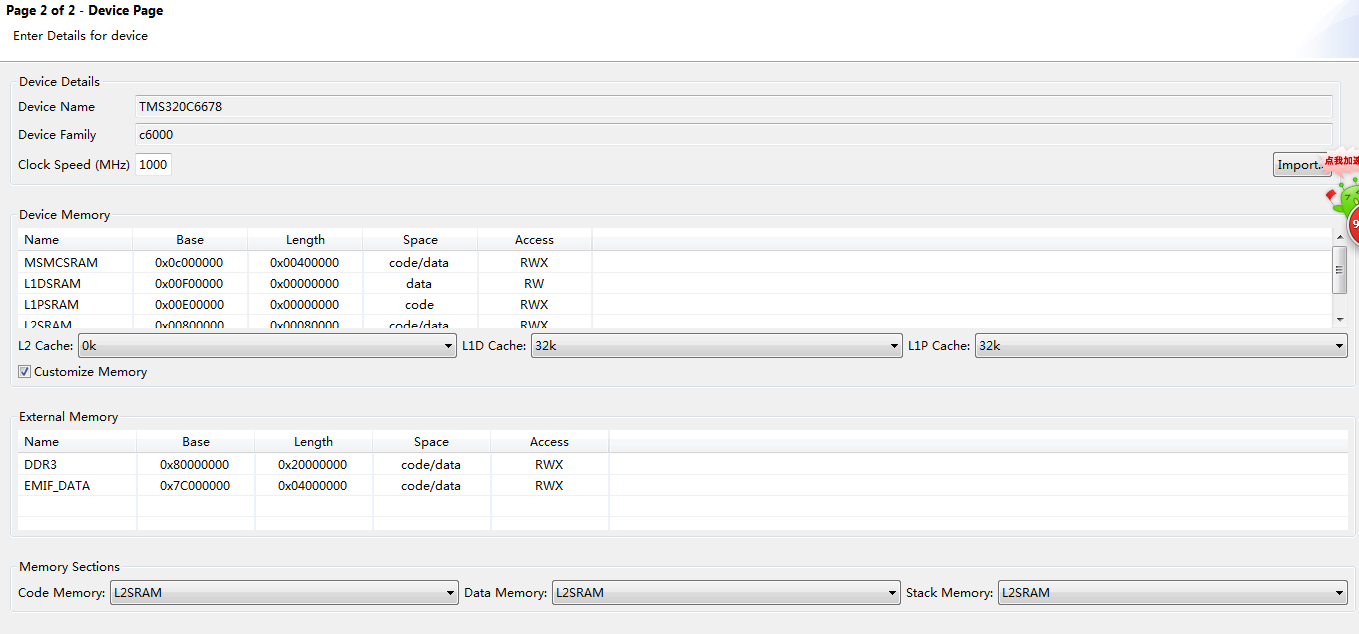Click Device Memory scrollbar down arrow
Viewport: 1359px width, 634px height.
click(x=1339, y=319)
